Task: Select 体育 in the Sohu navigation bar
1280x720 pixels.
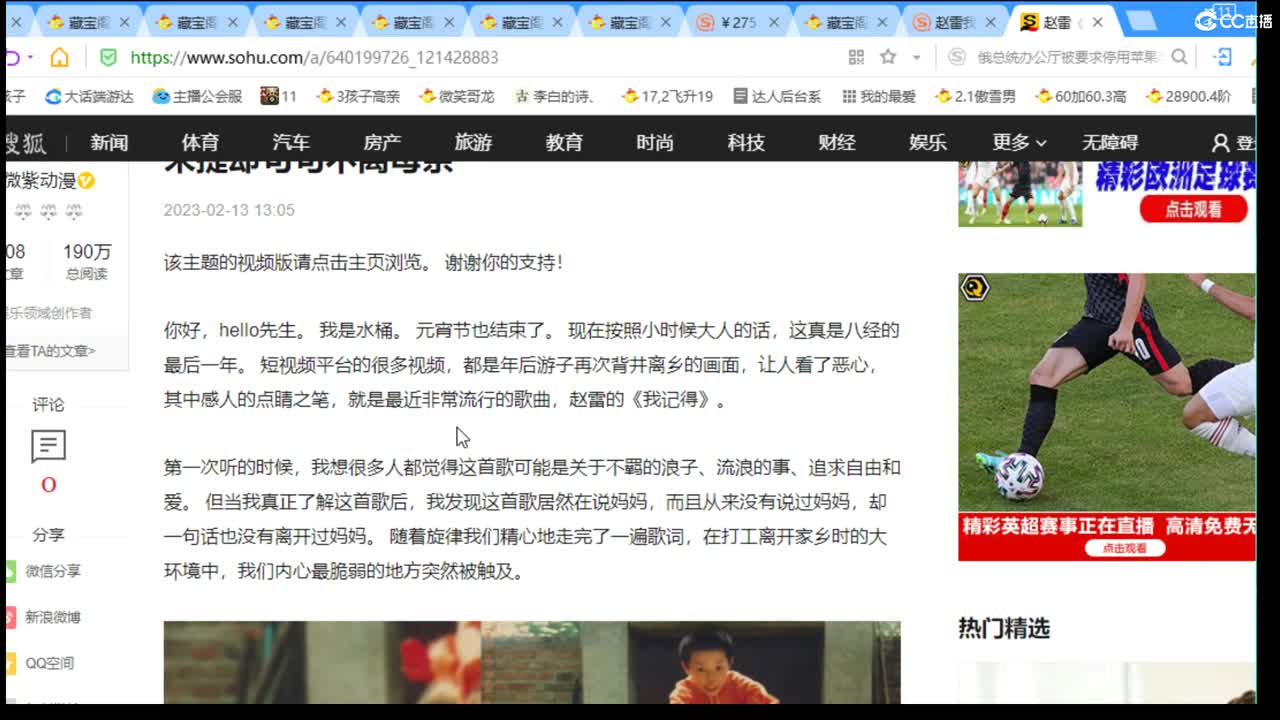Action: pyautogui.click(x=199, y=142)
